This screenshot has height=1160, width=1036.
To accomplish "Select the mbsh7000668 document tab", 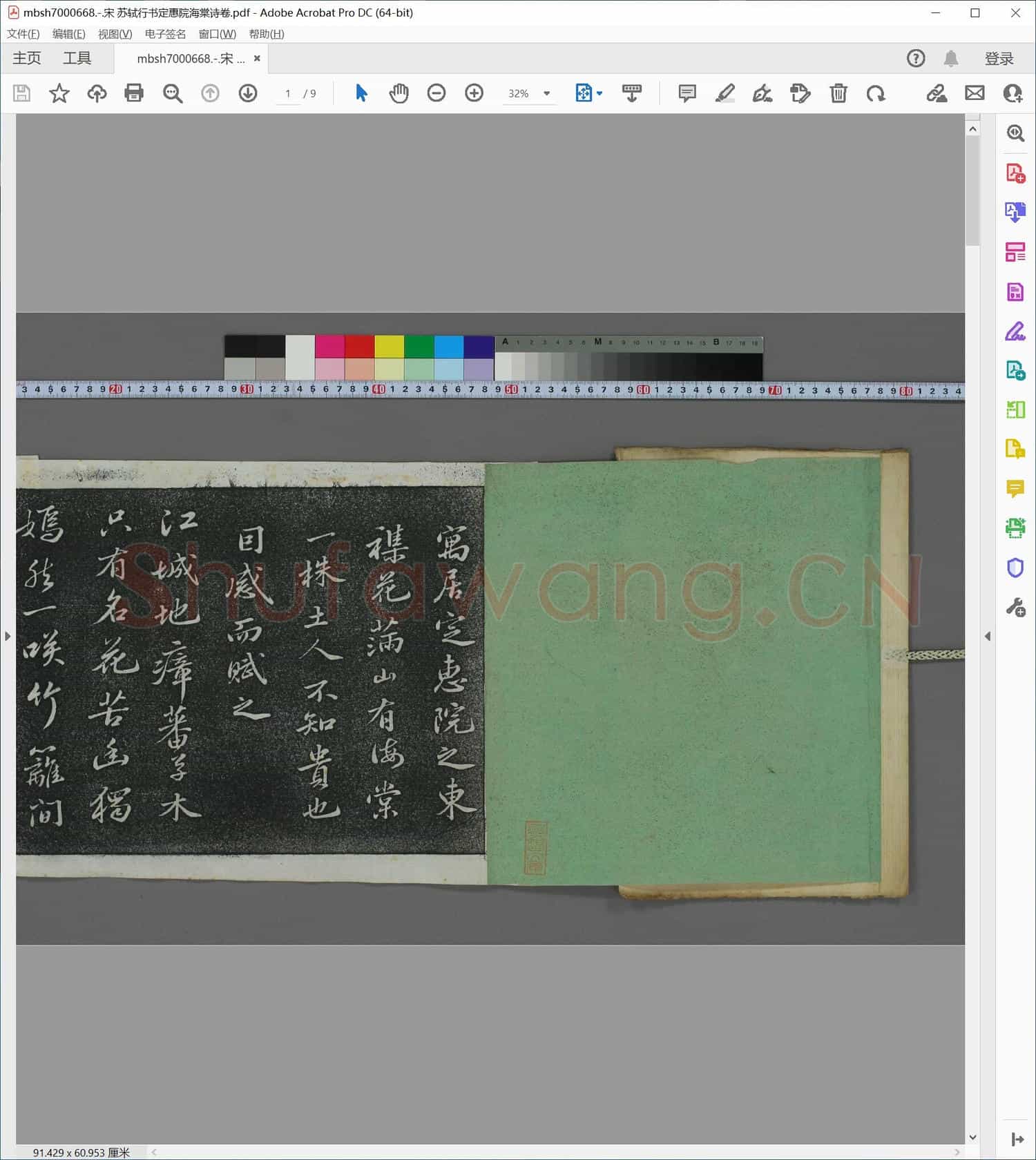I will pyautogui.click(x=191, y=59).
